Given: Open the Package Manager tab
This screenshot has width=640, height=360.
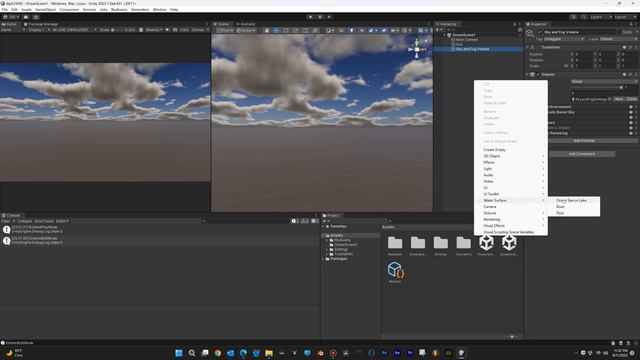Looking at the screenshot, I should 41,24.
